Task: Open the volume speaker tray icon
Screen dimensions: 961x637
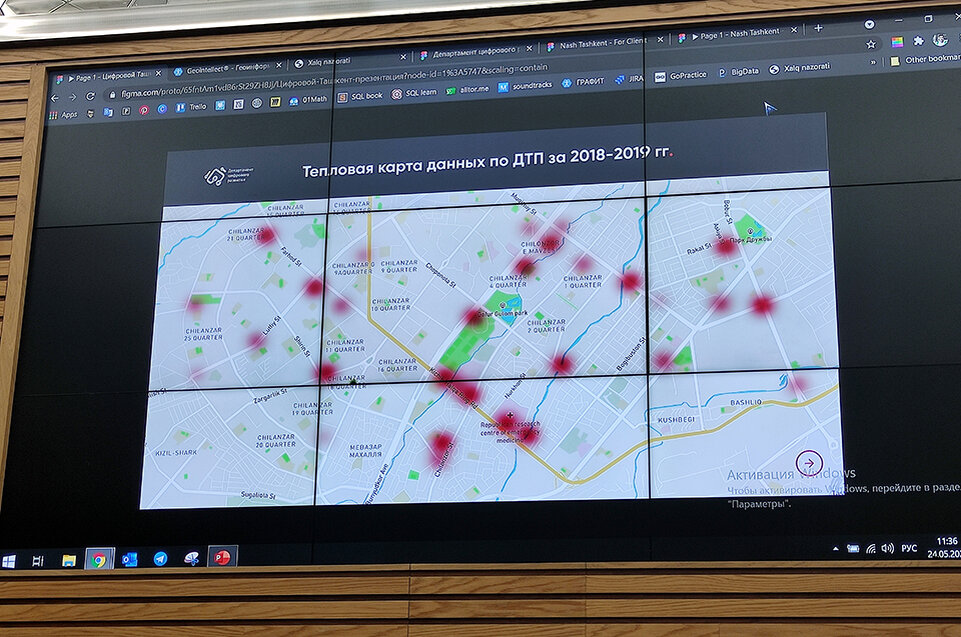Action: point(887,548)
